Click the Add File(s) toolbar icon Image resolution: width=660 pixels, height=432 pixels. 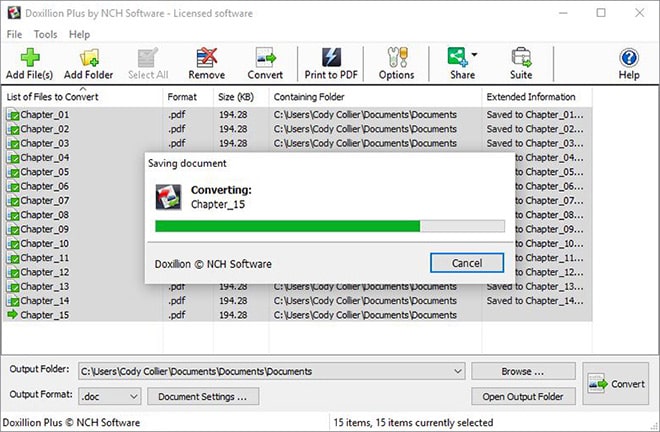29,58
